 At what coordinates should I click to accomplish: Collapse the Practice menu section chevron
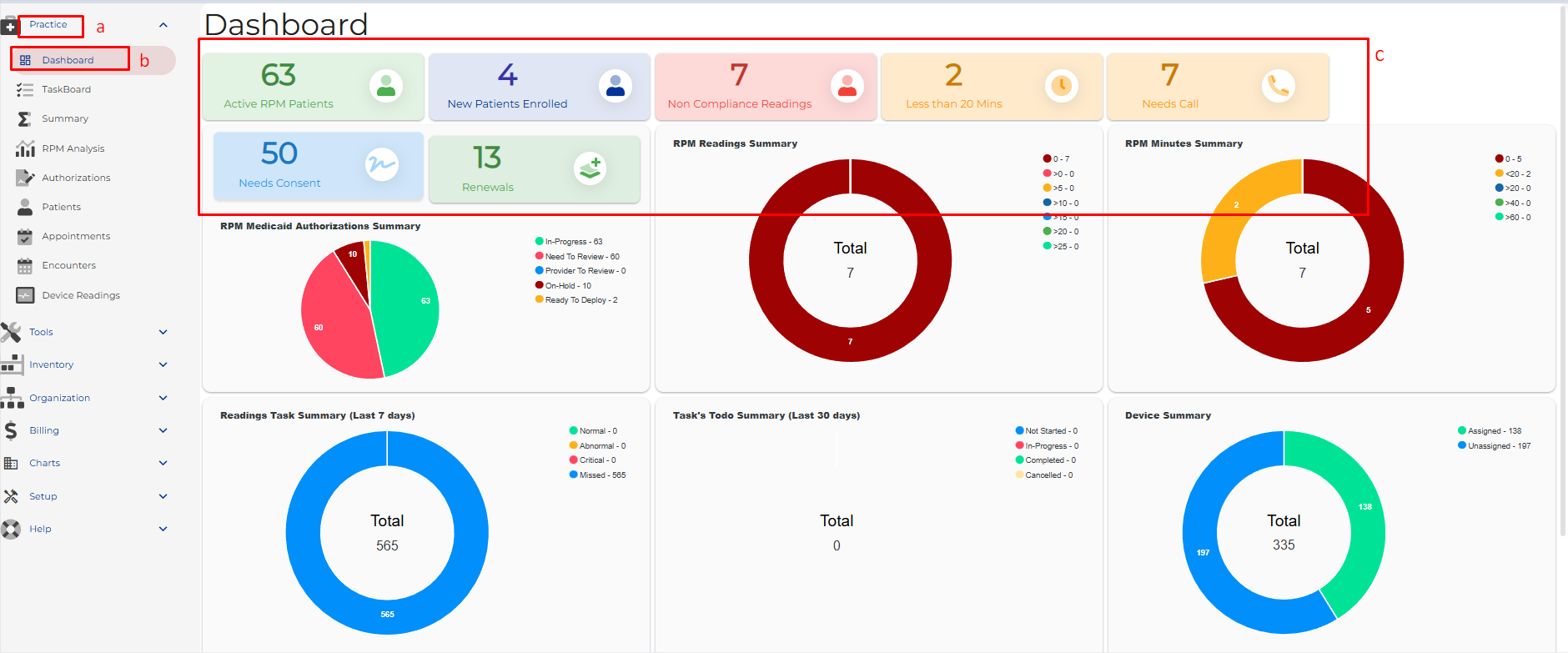click(x=163, y=25)
